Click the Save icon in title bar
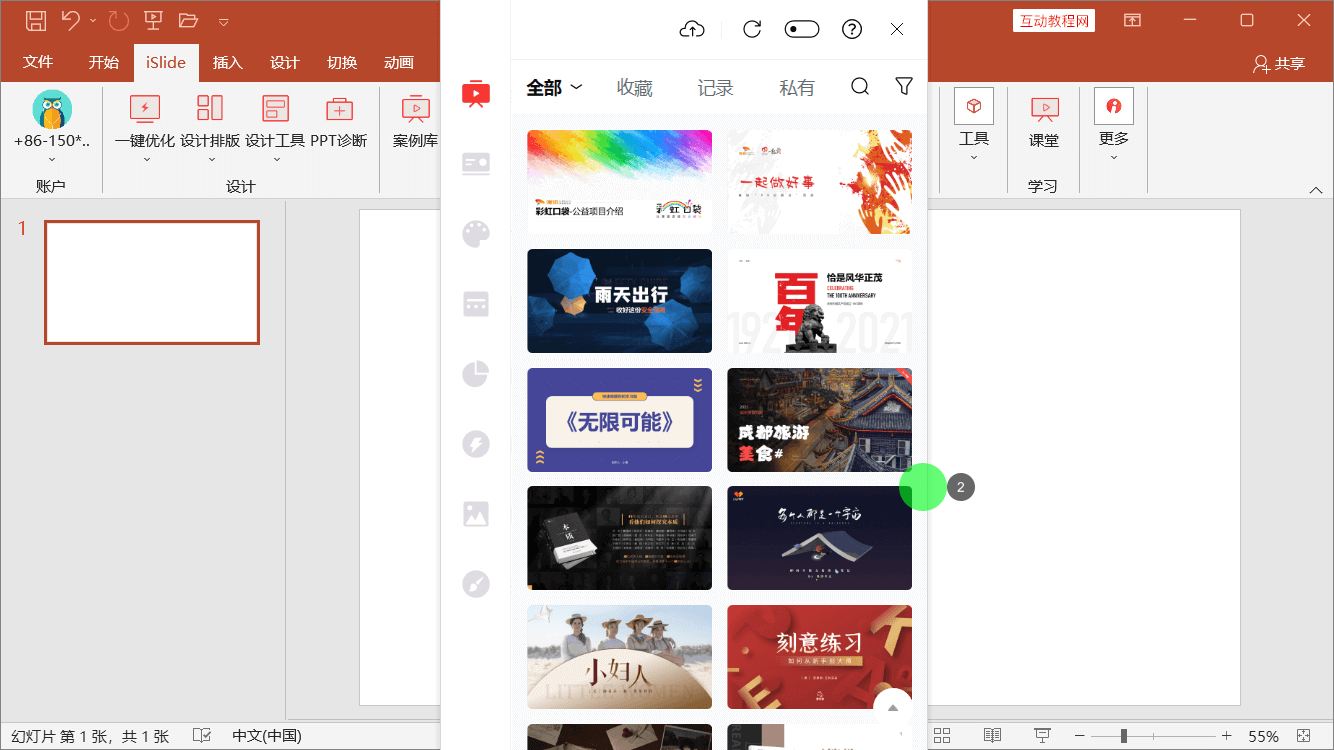Image resolution: width=1334 pixels, height=750 pixels. pyautogui.click(x=36, y=20)
